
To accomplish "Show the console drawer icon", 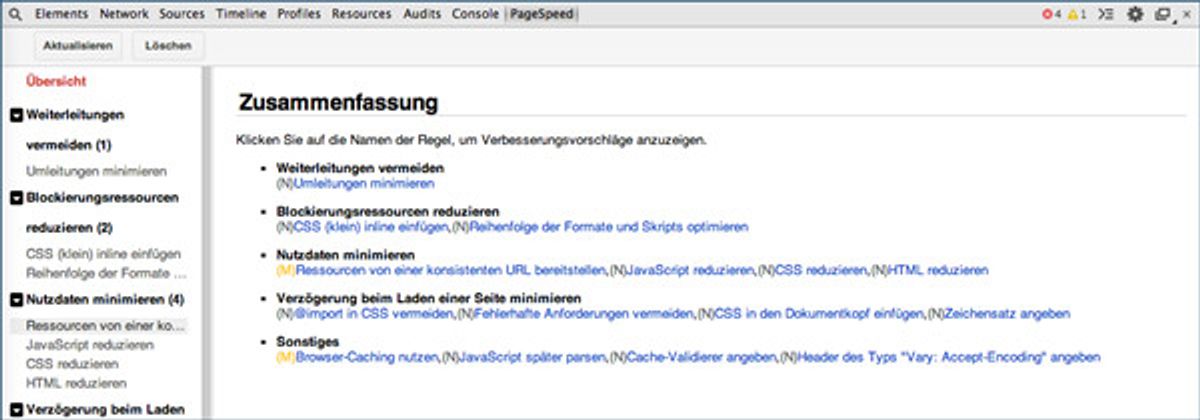I will pyautogui.click(x=1105, y=14).
